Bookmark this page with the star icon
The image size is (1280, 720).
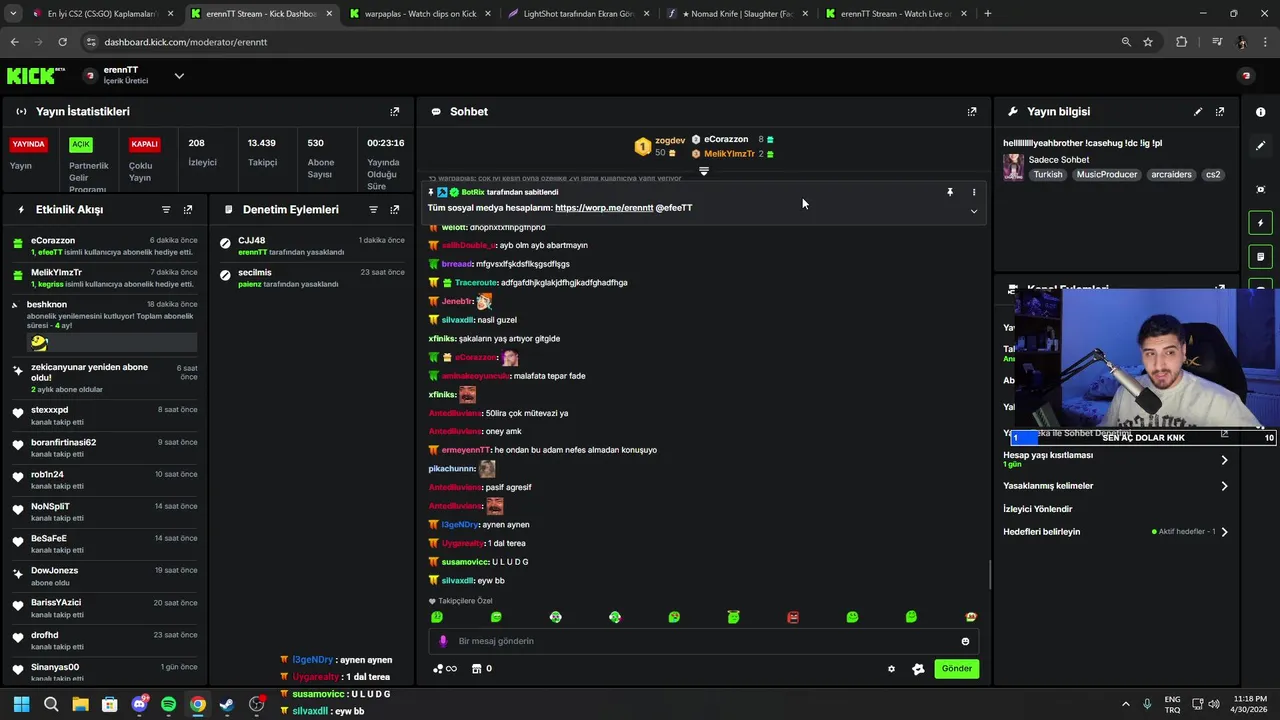pyautogui.click(x=1148, y=42)
